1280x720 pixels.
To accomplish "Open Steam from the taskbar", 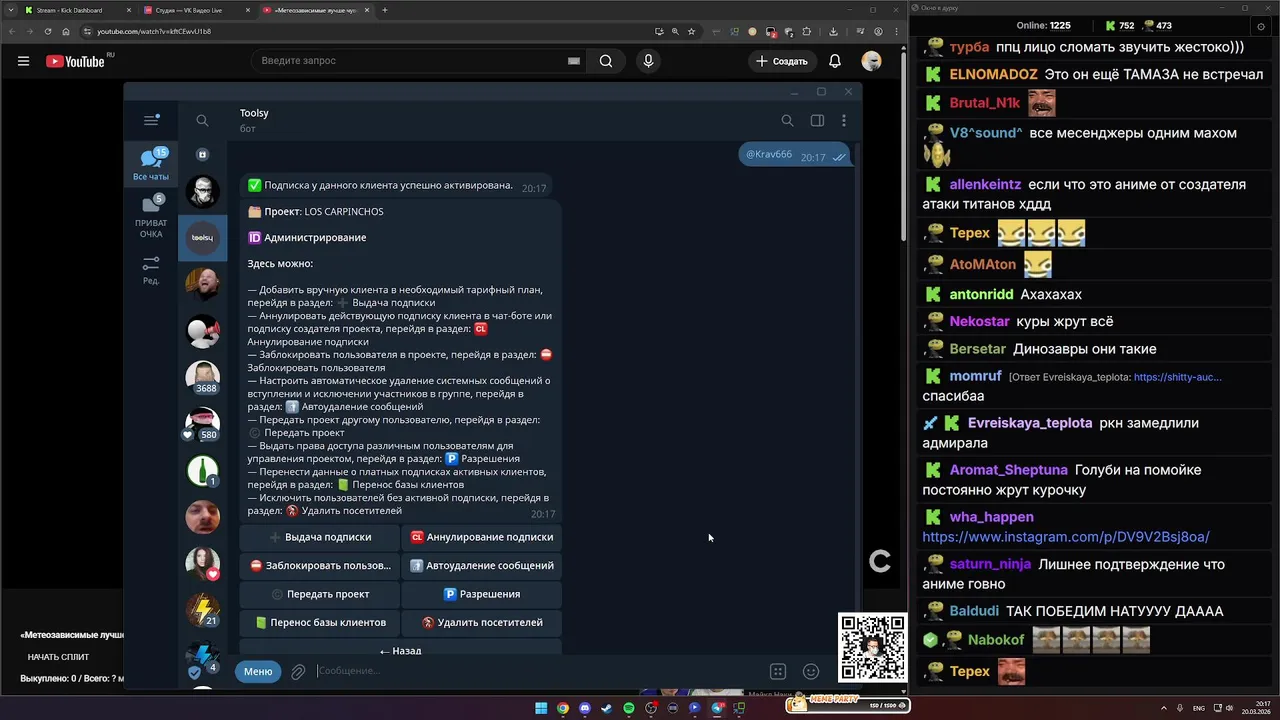I will 607,708.
